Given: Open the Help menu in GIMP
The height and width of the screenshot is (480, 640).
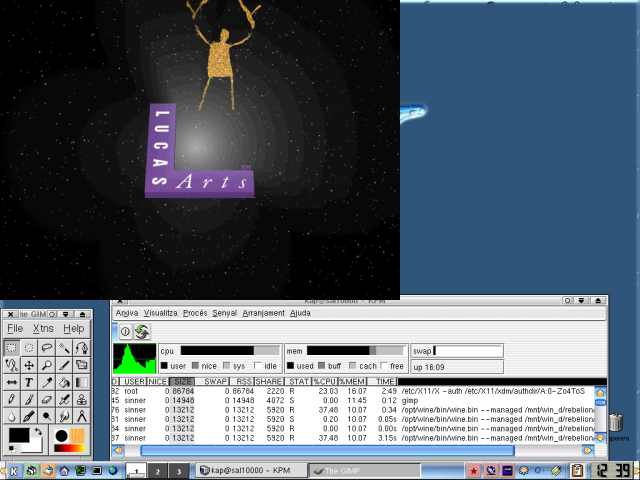Looking at the screenshot, I should click(73, 329).
